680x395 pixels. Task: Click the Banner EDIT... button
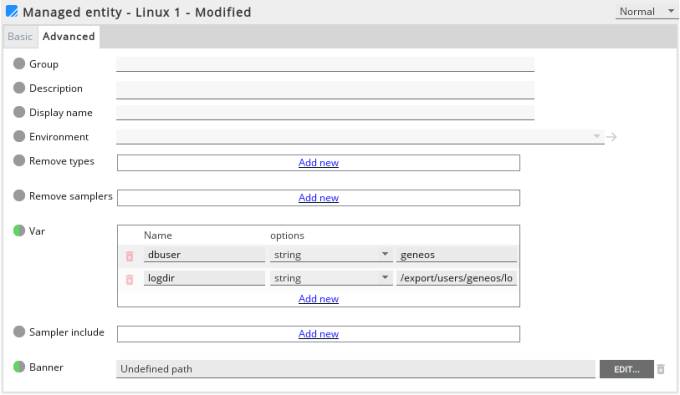coord(627,369)
